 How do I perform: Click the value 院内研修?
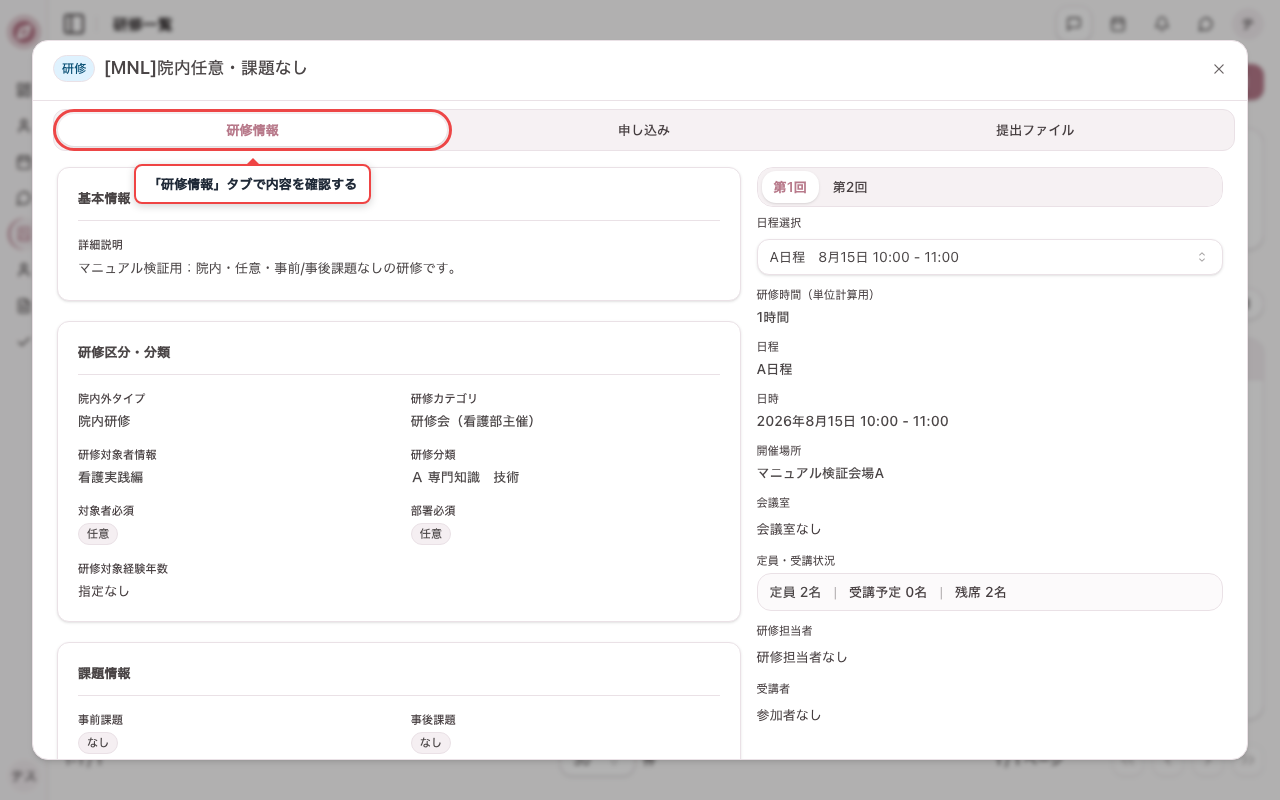point(104,421)
